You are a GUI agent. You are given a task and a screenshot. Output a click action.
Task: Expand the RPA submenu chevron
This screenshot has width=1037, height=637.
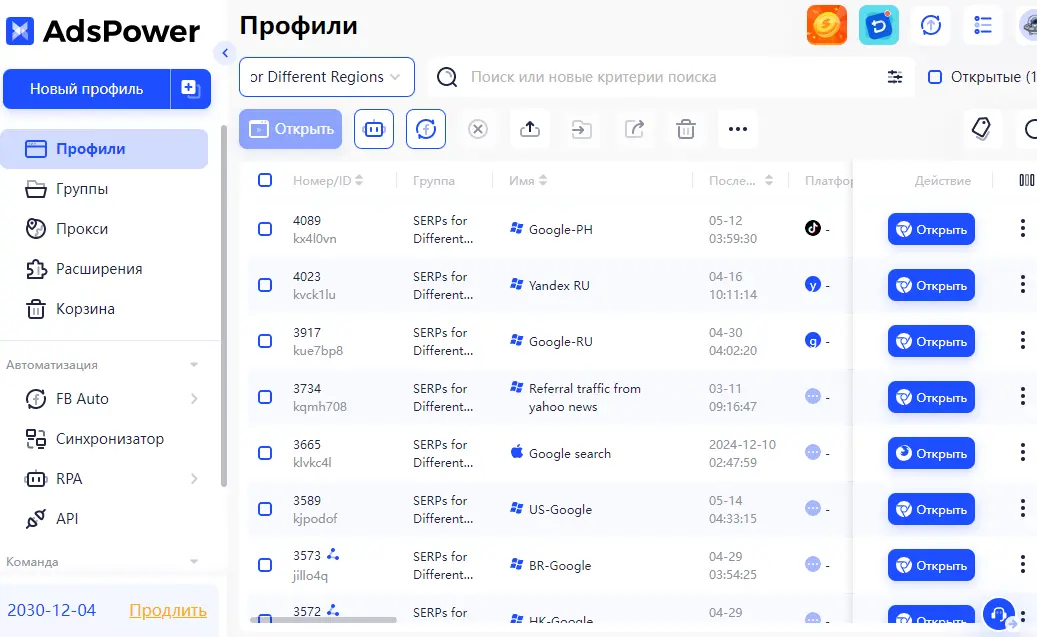click(x=194, y=479)
